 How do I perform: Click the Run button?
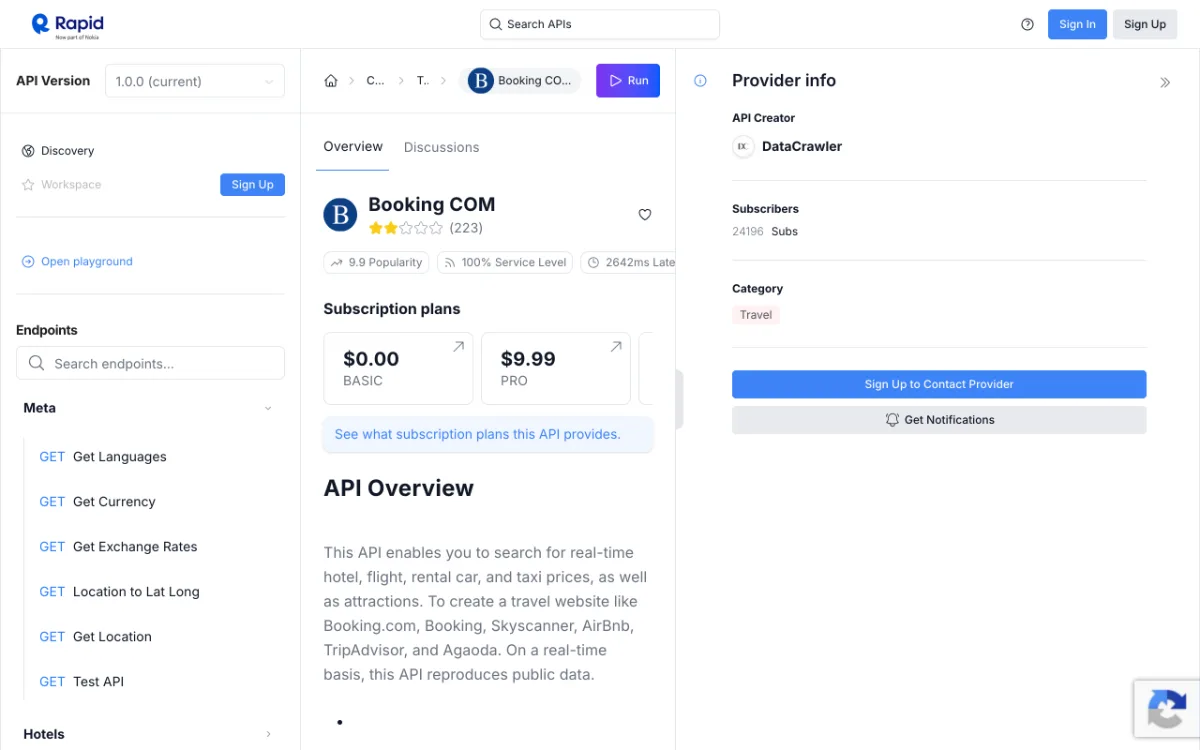pos(628,81)
